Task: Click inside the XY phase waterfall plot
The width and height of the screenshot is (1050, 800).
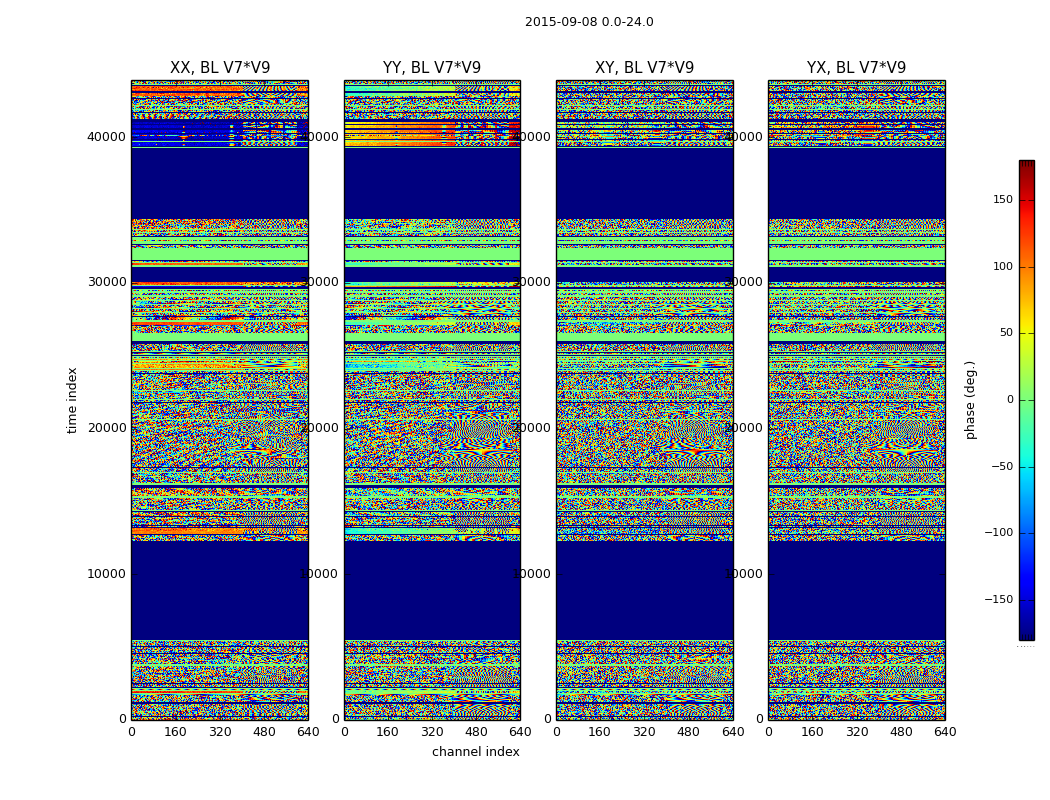Action: [x=644, y=400]
